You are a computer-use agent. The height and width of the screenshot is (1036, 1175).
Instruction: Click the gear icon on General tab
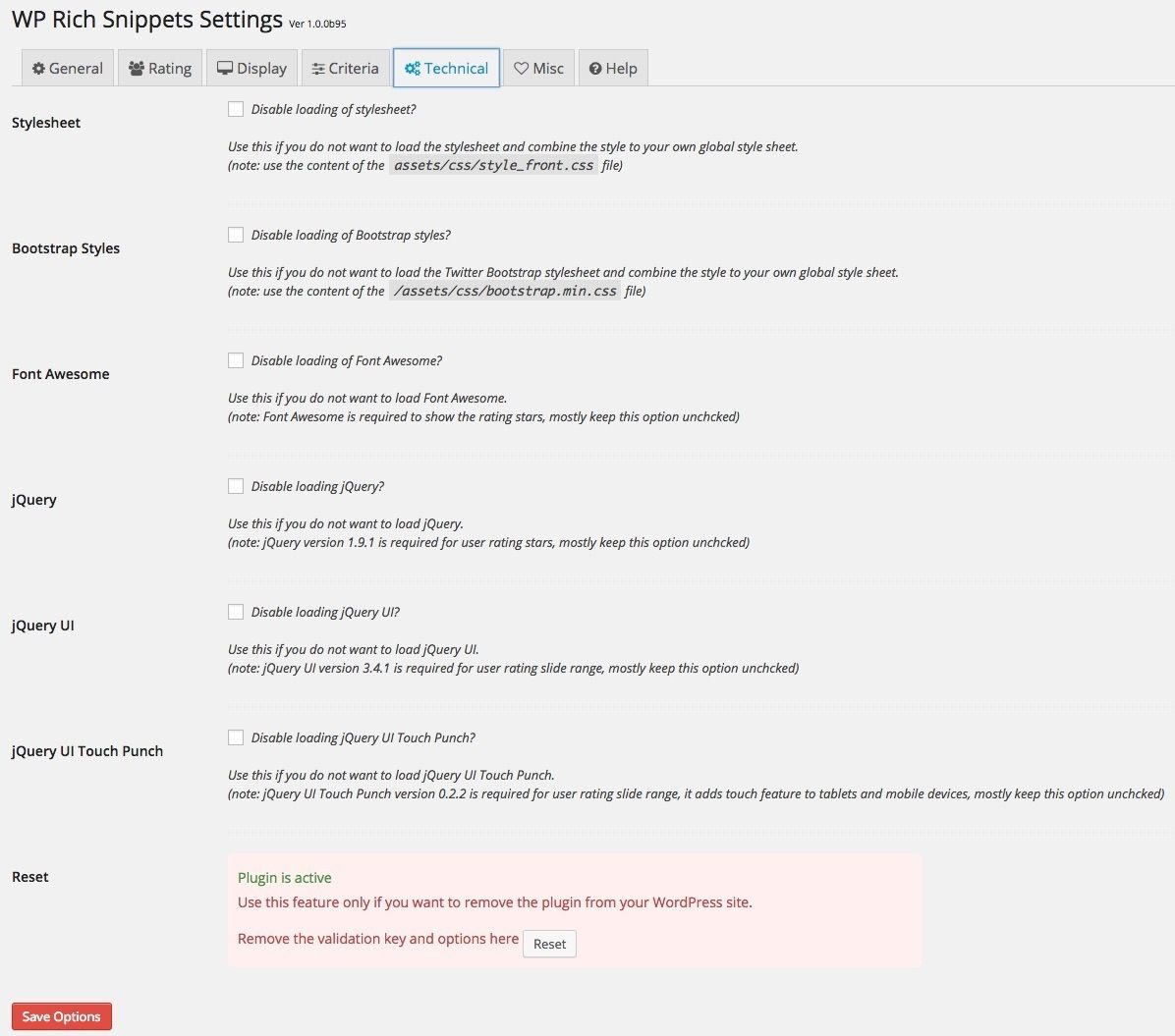pyautogui.click(x=38, y=68)
